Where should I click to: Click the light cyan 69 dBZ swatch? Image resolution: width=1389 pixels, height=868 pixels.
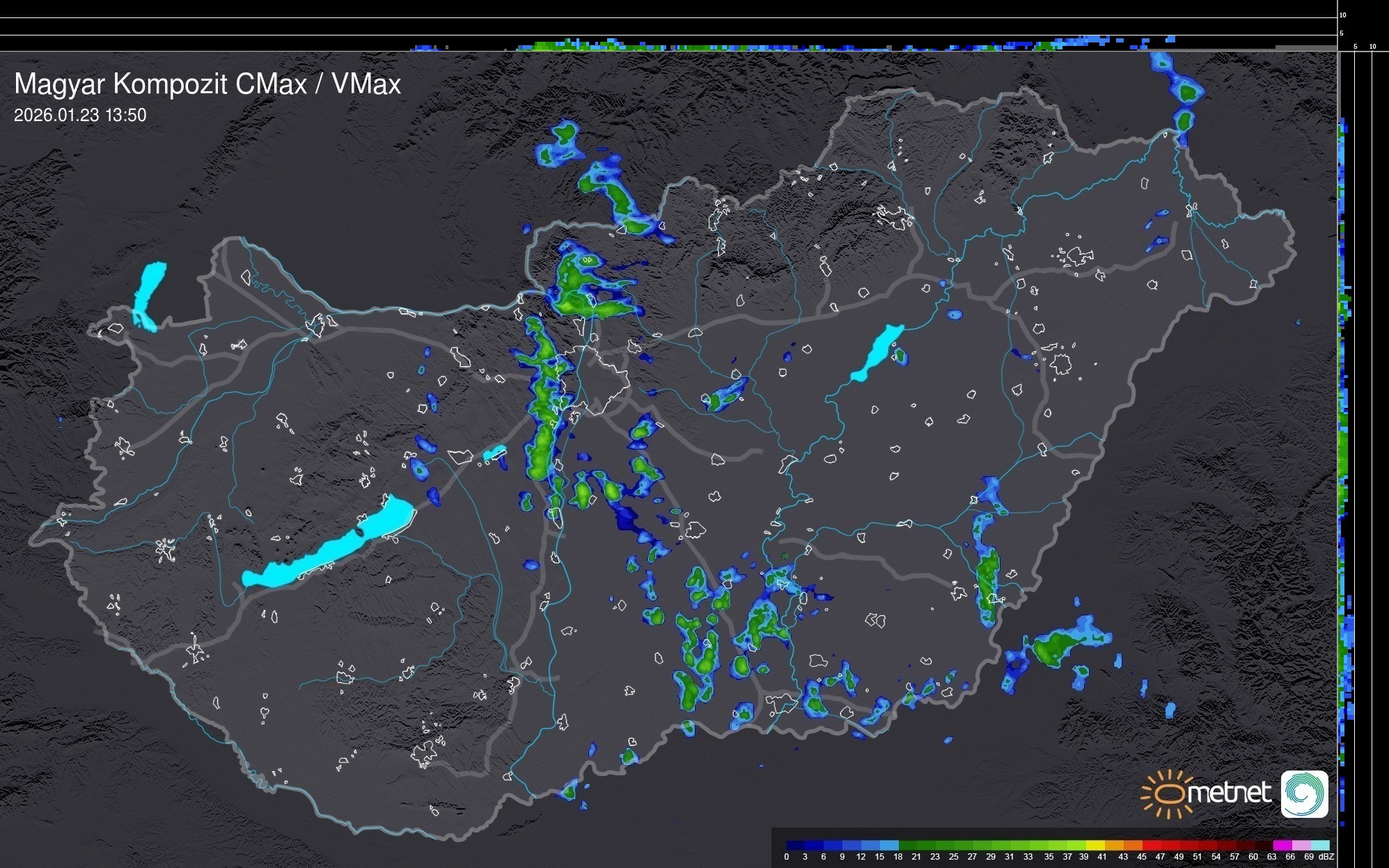point(1319,845)
